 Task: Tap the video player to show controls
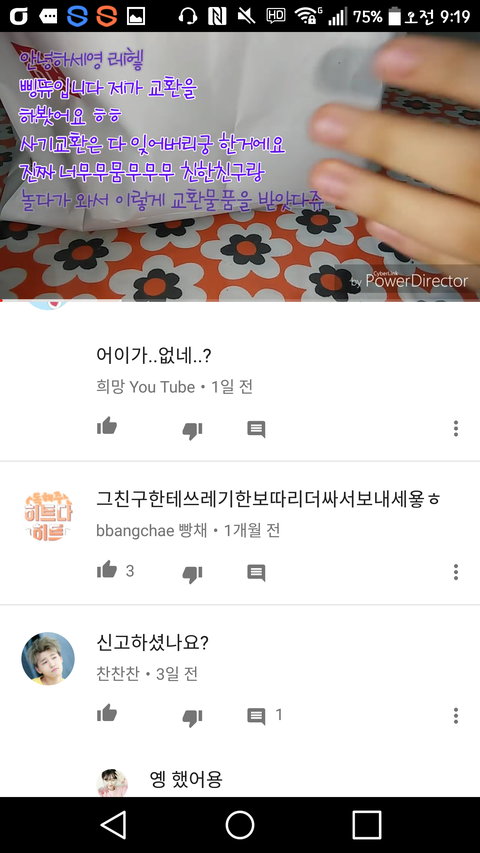[x=240, y=166]
